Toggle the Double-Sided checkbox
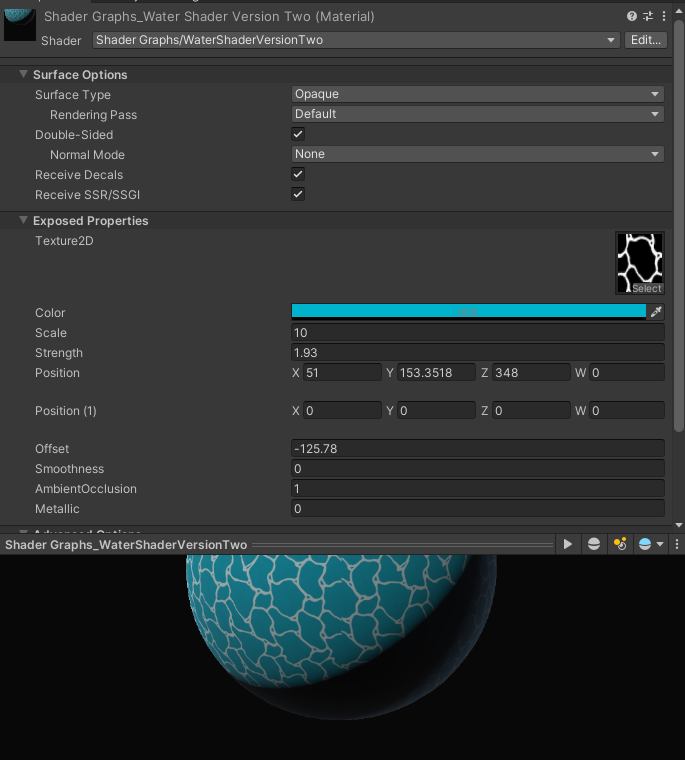This screenshot has height=760, width=685. click(298, 134)
